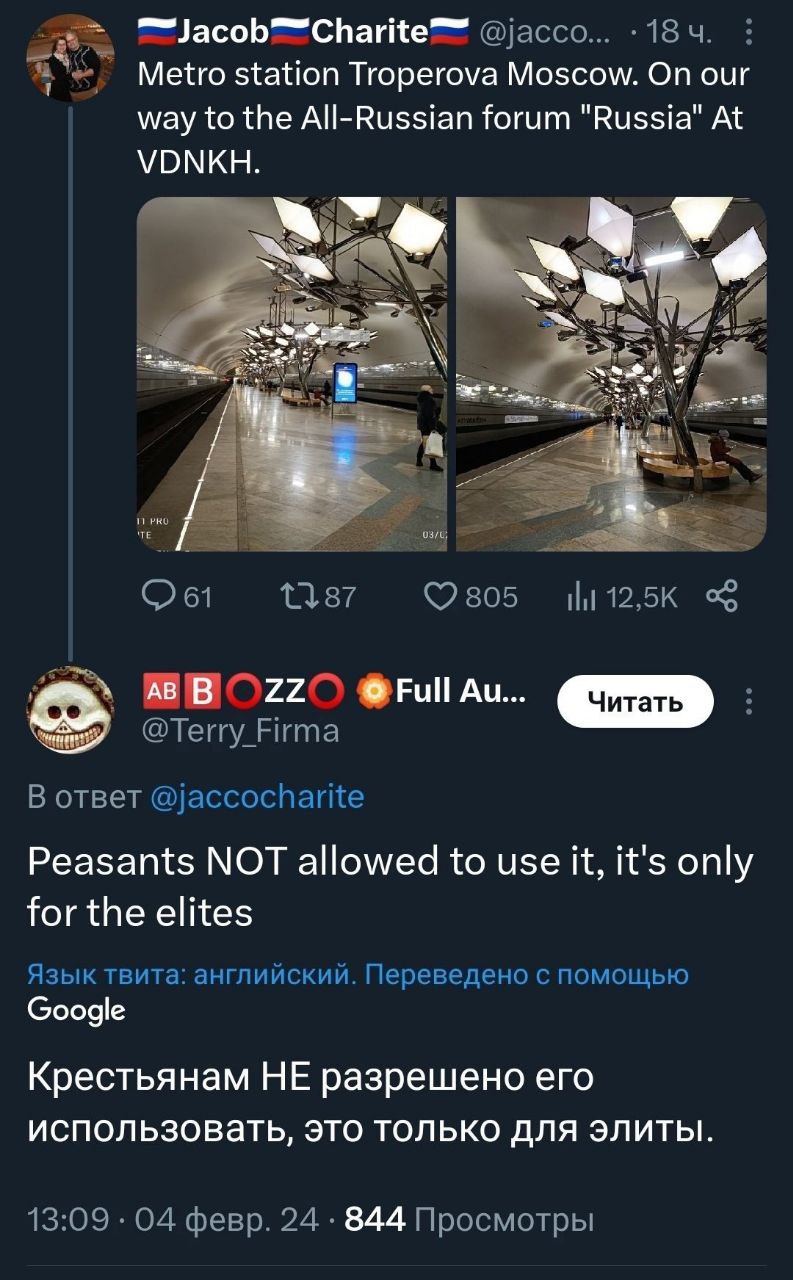The image size is (793, 1280).
Task: Open the left metro station photo
Action: (x=292, y=374)
